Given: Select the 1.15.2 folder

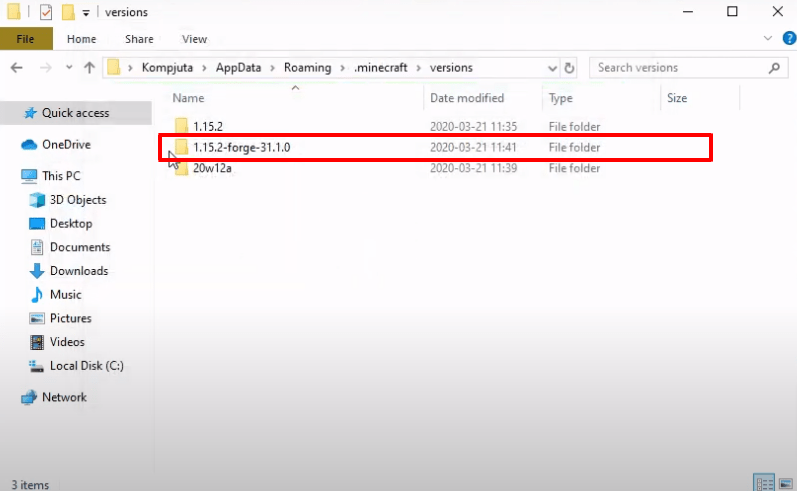Looking at the screenshot, I should pos(208,127).
